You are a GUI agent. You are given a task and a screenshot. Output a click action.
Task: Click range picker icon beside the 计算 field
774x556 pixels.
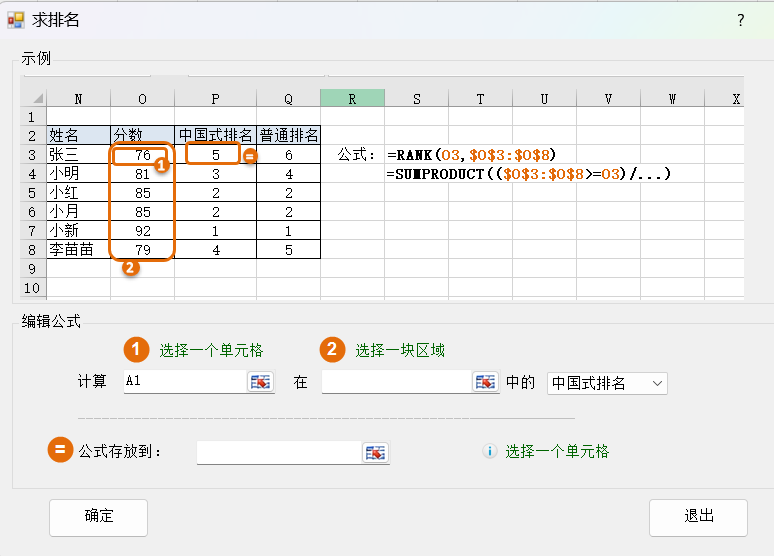(260, 382)
